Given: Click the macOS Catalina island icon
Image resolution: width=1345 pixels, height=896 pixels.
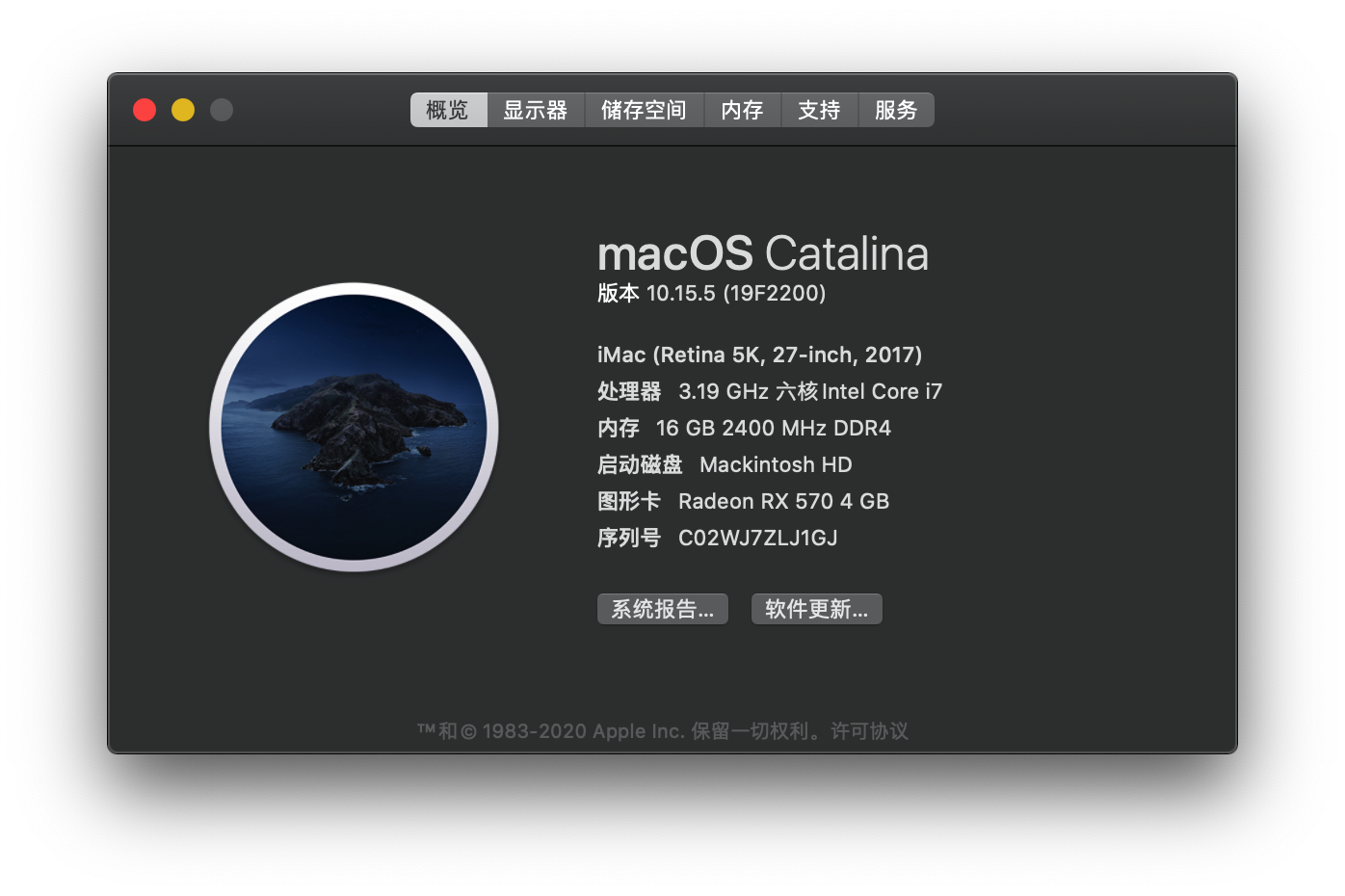Looking at the screenshot, I should [354, 427].
